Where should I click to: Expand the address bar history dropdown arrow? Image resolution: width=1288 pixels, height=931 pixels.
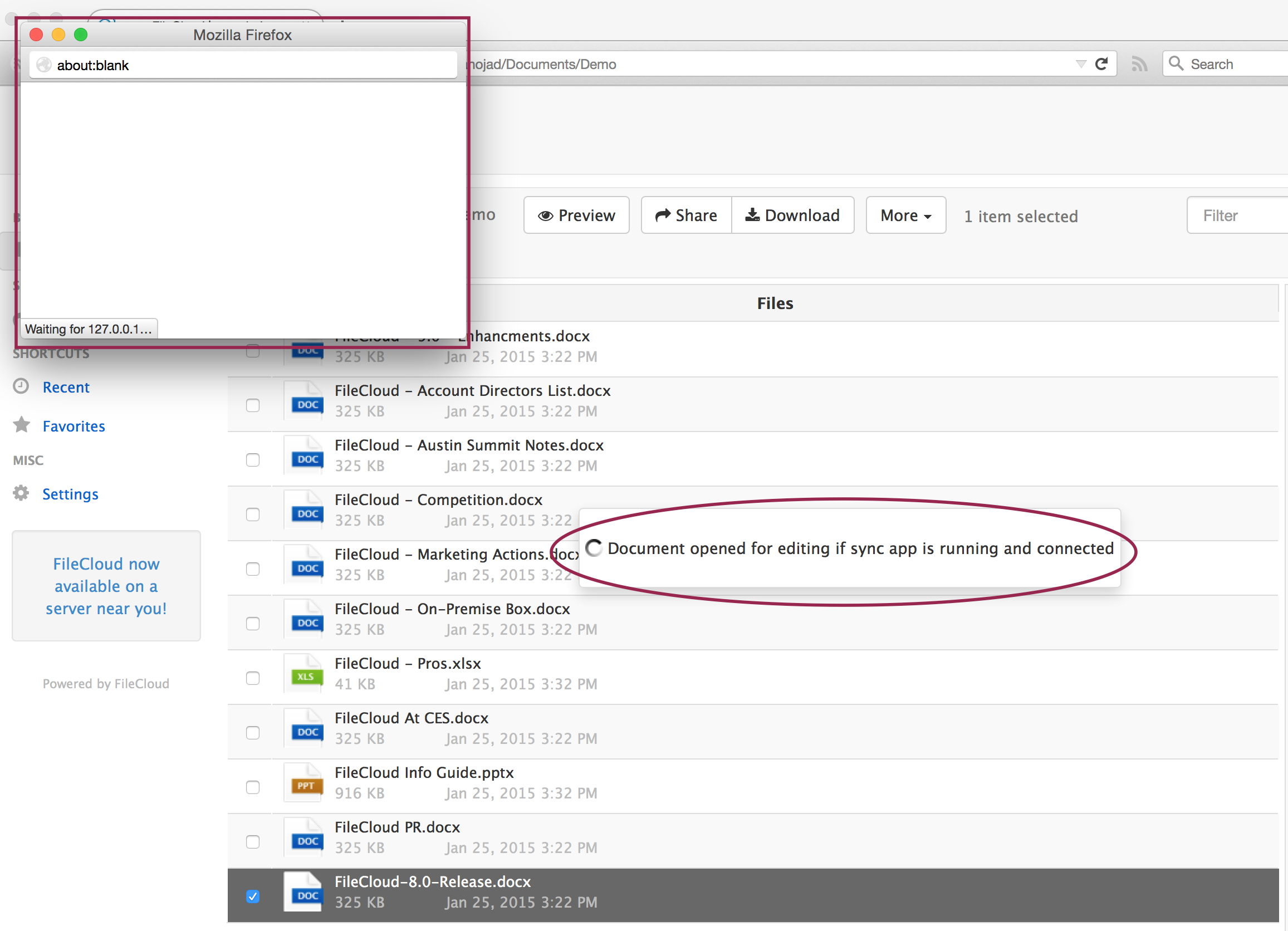1081,64
